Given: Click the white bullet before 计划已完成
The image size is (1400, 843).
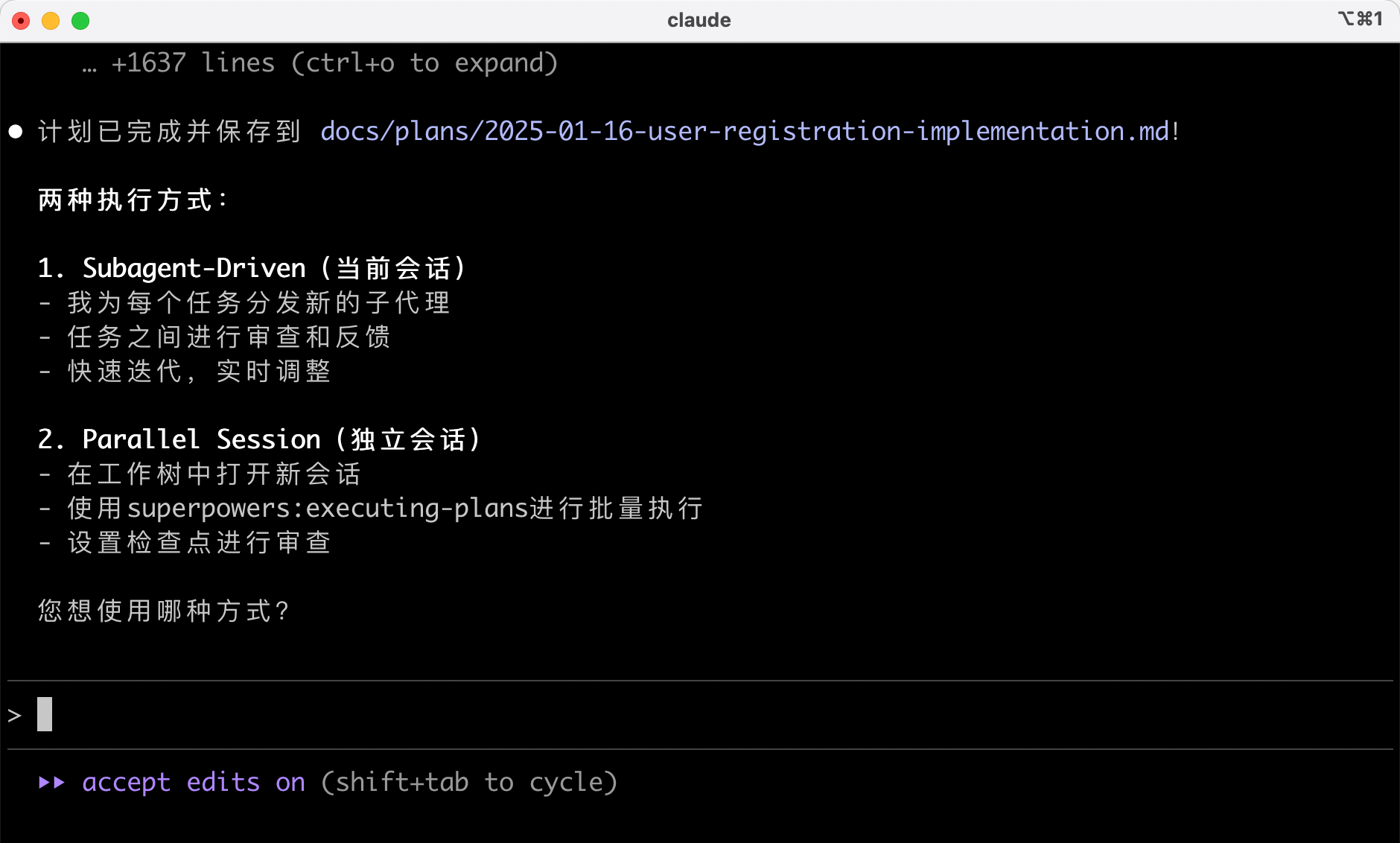Looking at the screenshot, I should [x=16, y=132].
